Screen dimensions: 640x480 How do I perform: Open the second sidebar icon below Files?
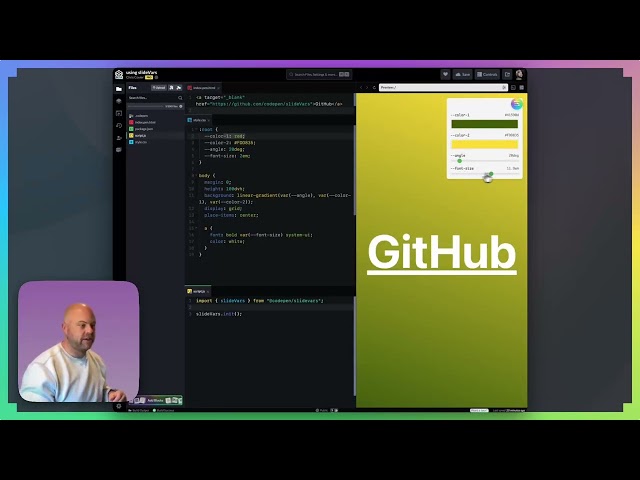click(119, 101)
